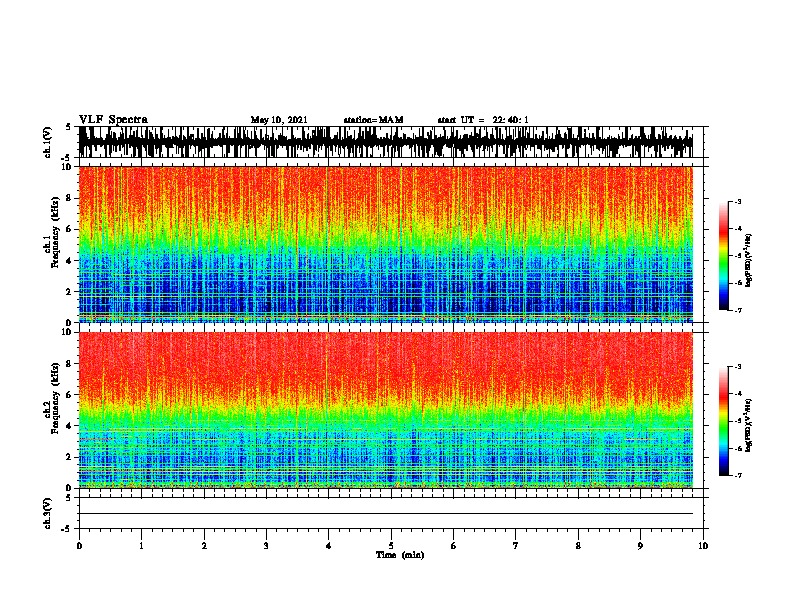Click inside the ch.2 frequency spectrogram
Viewport: 792px width, 612px height.
coord(386,410)
